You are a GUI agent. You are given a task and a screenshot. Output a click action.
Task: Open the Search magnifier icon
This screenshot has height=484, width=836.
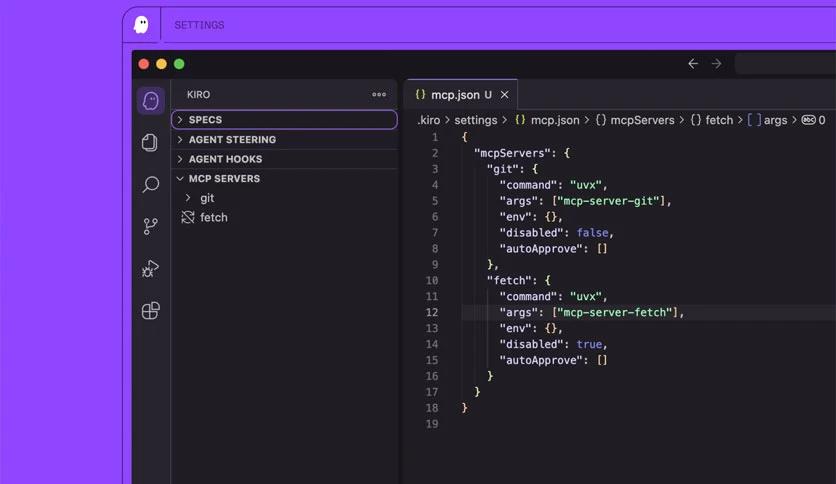(x=151, y=184)
